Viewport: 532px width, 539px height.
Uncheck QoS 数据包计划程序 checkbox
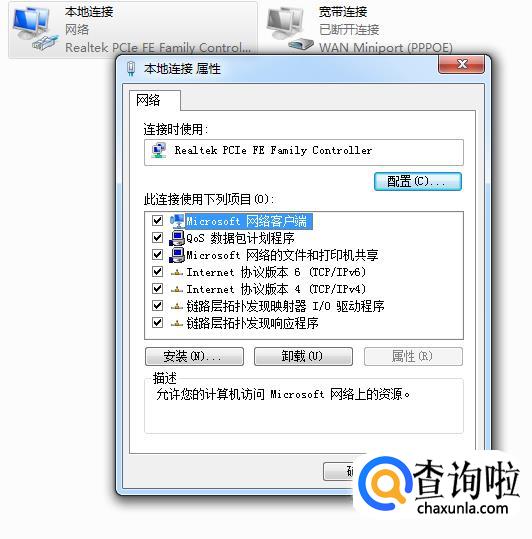click(x=157, y=238)
